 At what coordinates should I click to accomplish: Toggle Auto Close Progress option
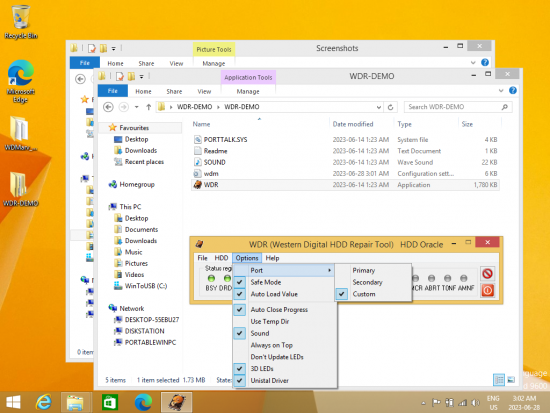285,309
